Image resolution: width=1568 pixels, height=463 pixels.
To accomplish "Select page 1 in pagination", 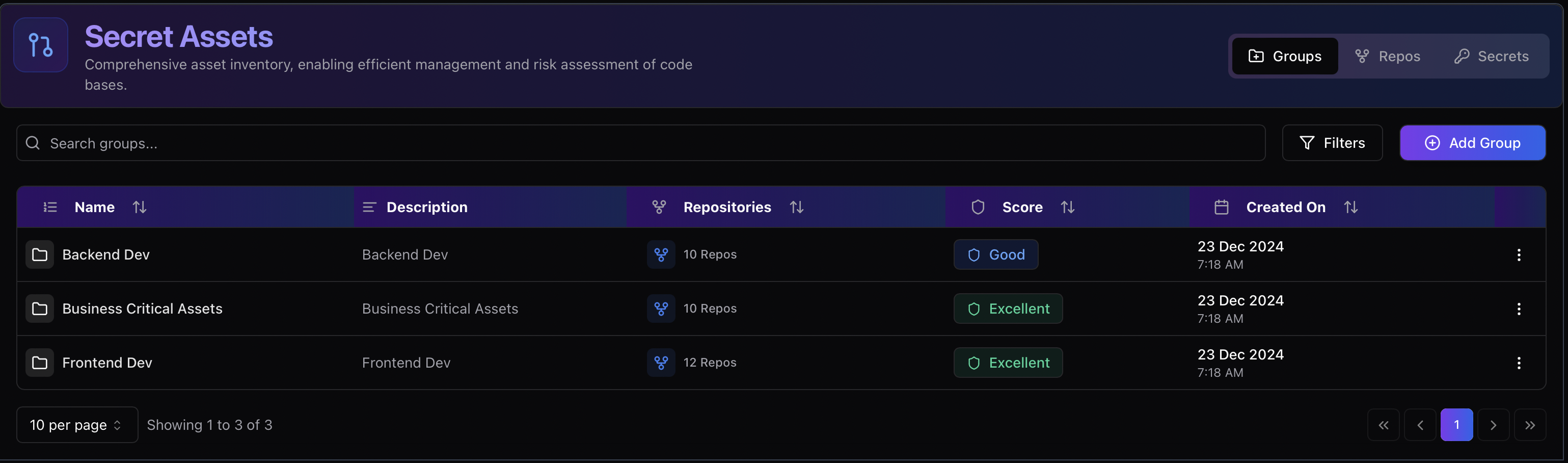I will pyautogui.click(x=1456, y=425).
